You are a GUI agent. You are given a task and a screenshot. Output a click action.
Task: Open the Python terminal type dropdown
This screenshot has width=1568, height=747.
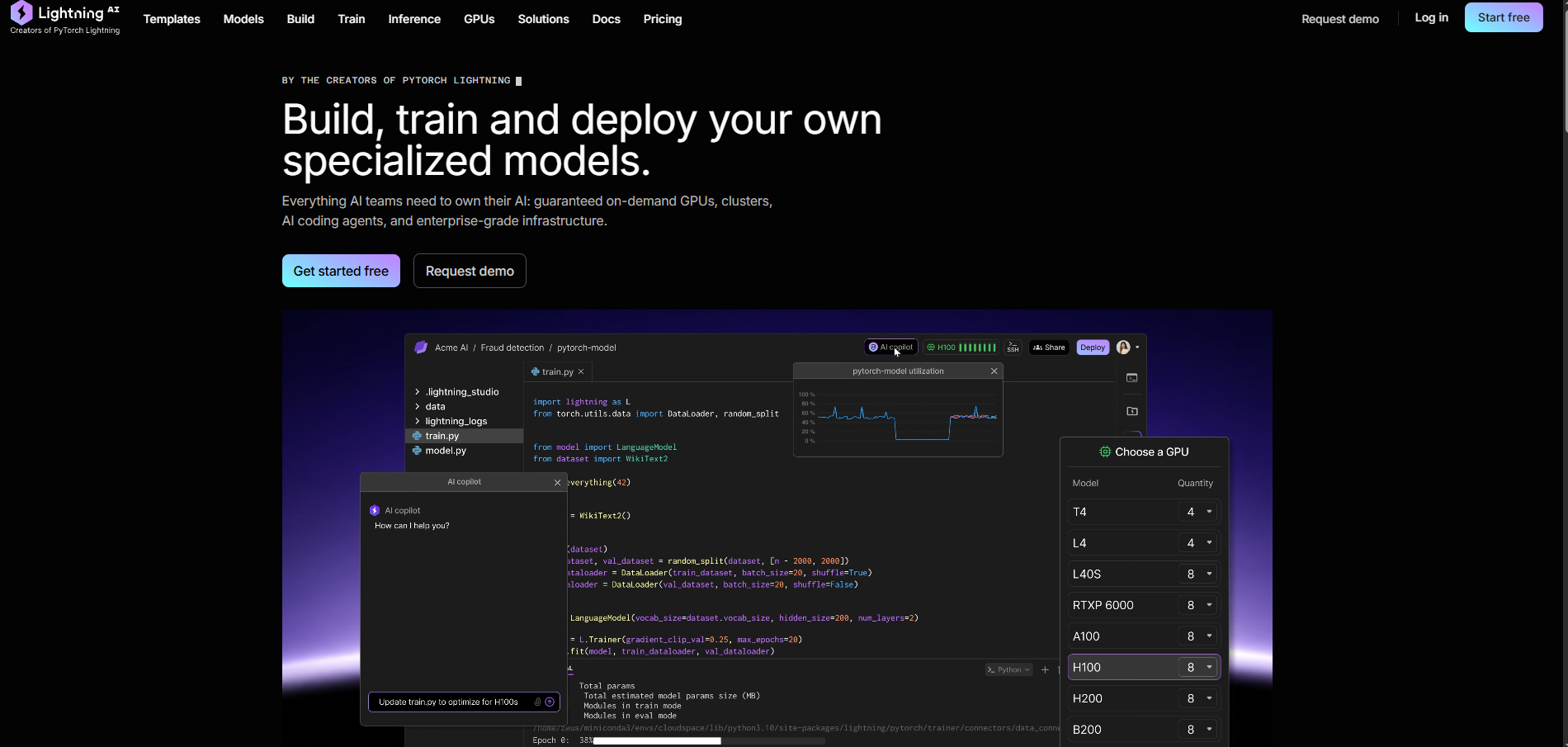coord(1008,669)
